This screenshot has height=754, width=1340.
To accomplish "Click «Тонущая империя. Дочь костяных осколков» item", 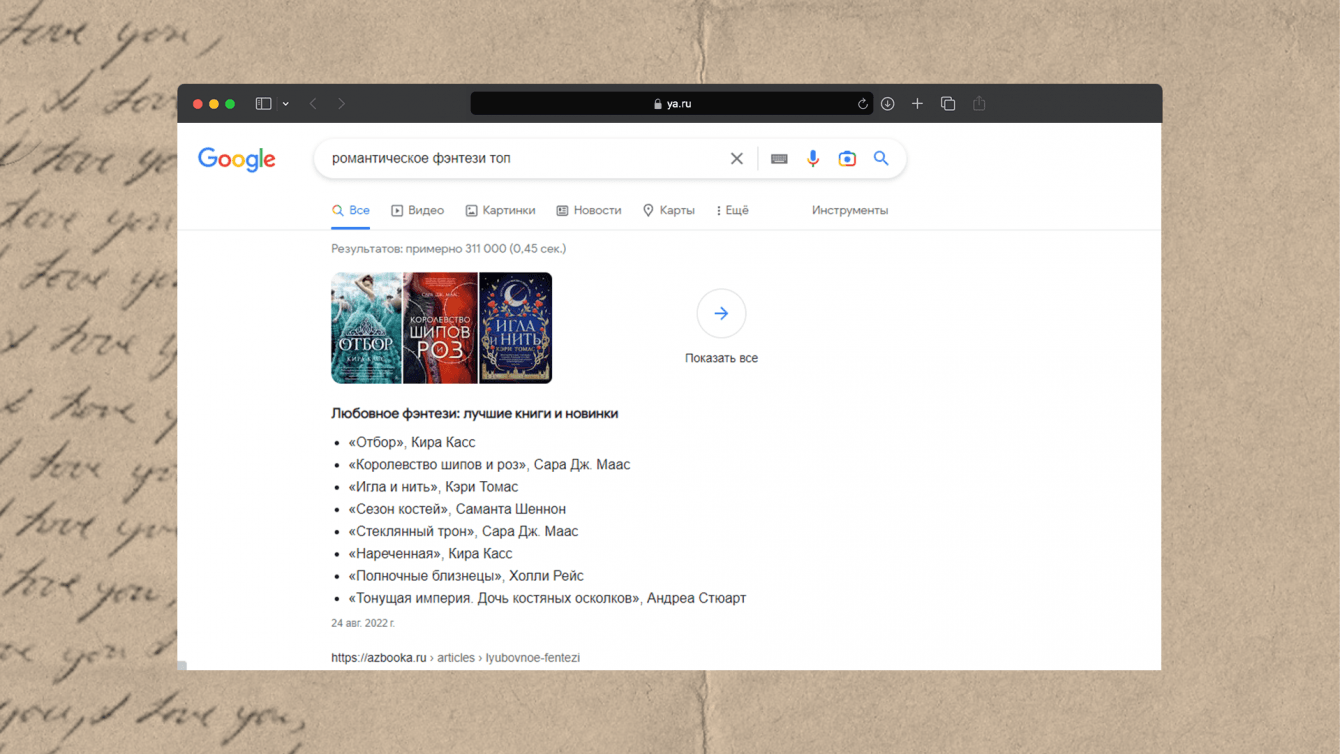I will tap(547, 598).
